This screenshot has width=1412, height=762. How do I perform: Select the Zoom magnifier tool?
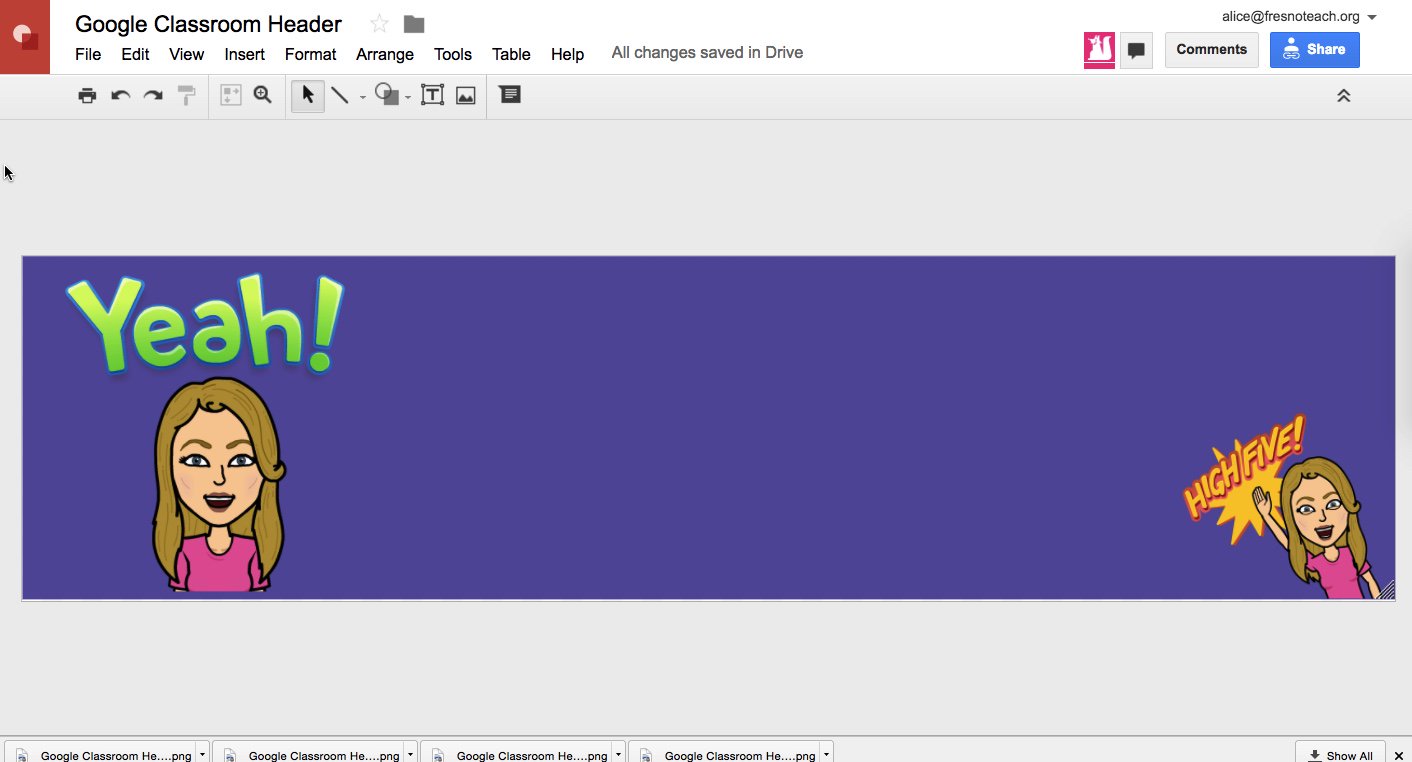(x=263, y=96)
